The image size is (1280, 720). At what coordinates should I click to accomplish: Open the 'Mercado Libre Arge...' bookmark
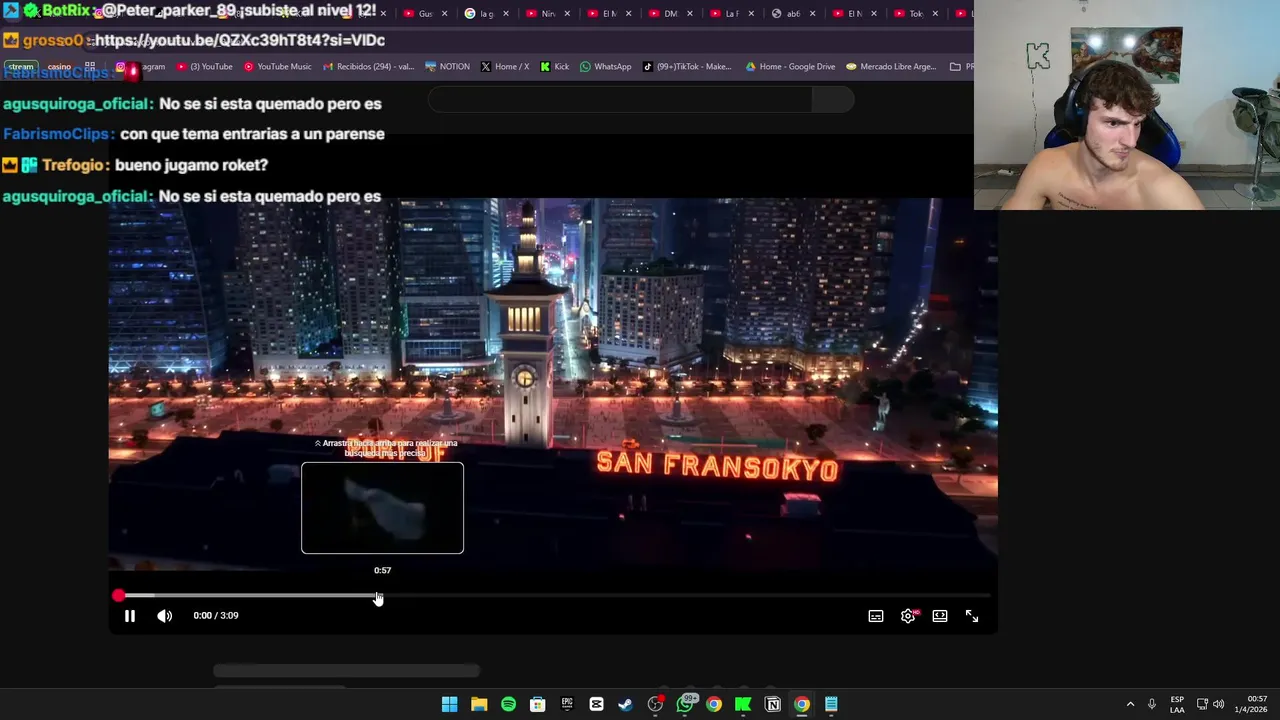coord(891,67)
